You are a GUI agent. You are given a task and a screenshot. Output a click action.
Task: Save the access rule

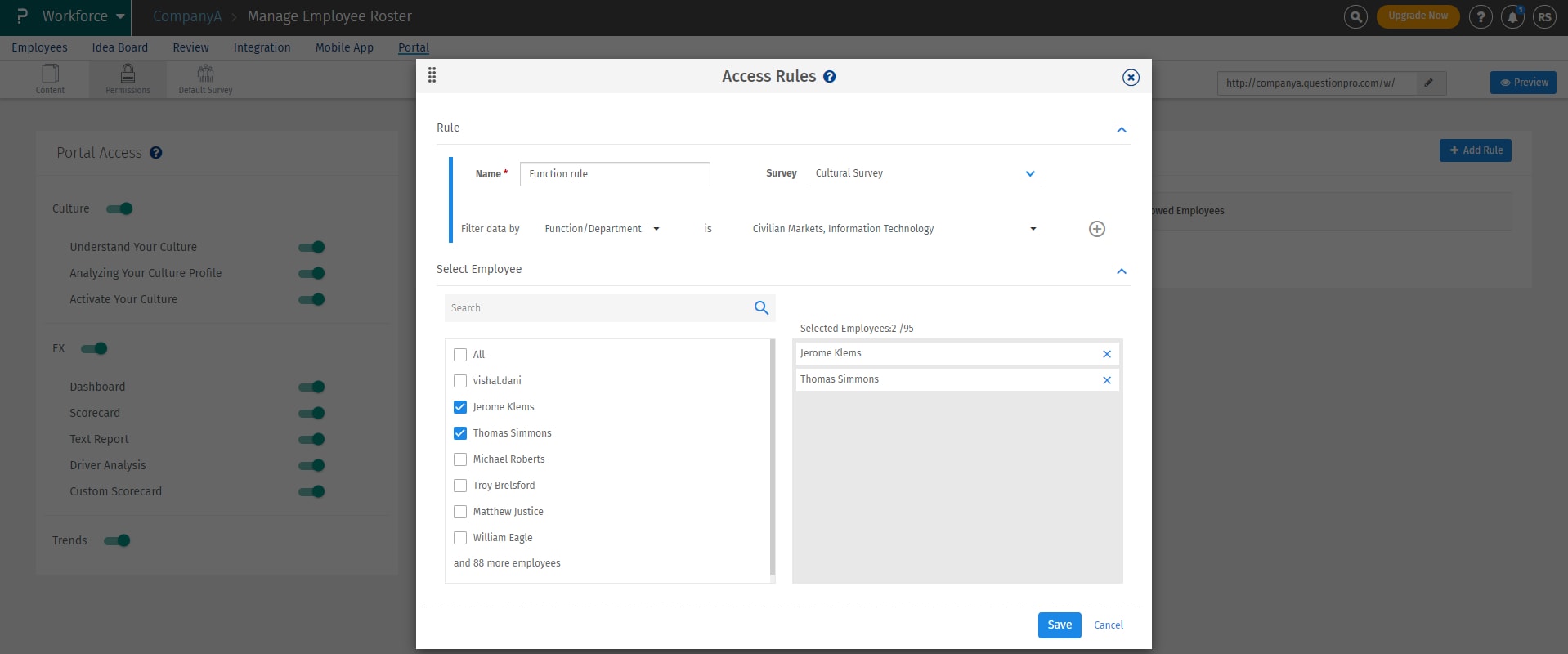(1059, 625)
